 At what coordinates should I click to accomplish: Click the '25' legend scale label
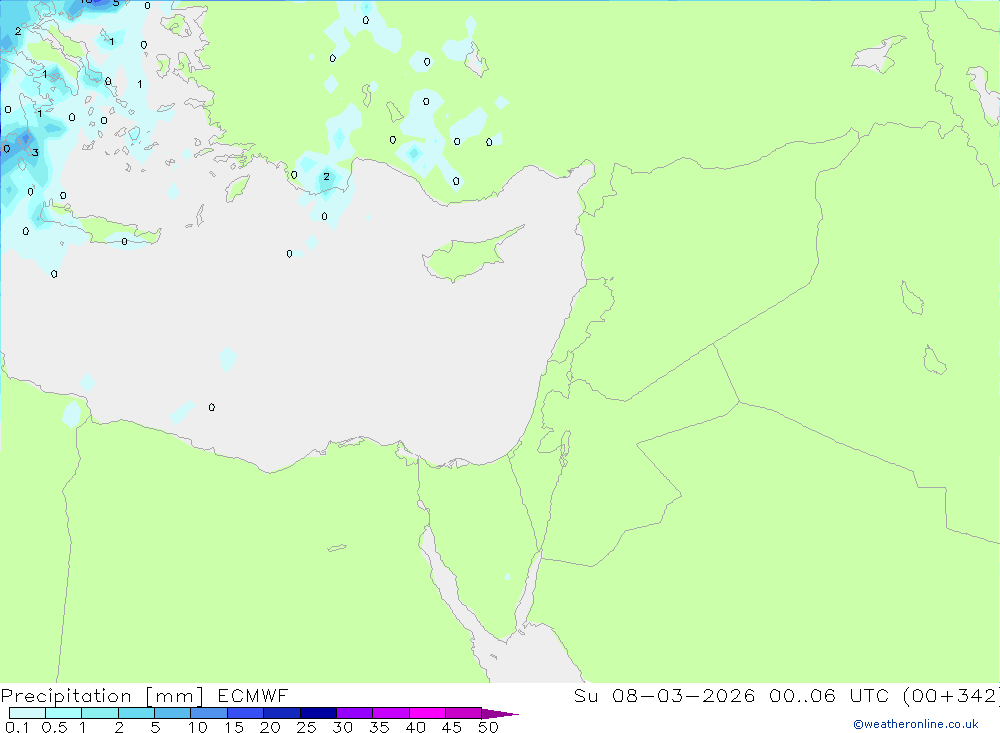tap(307, 727)
